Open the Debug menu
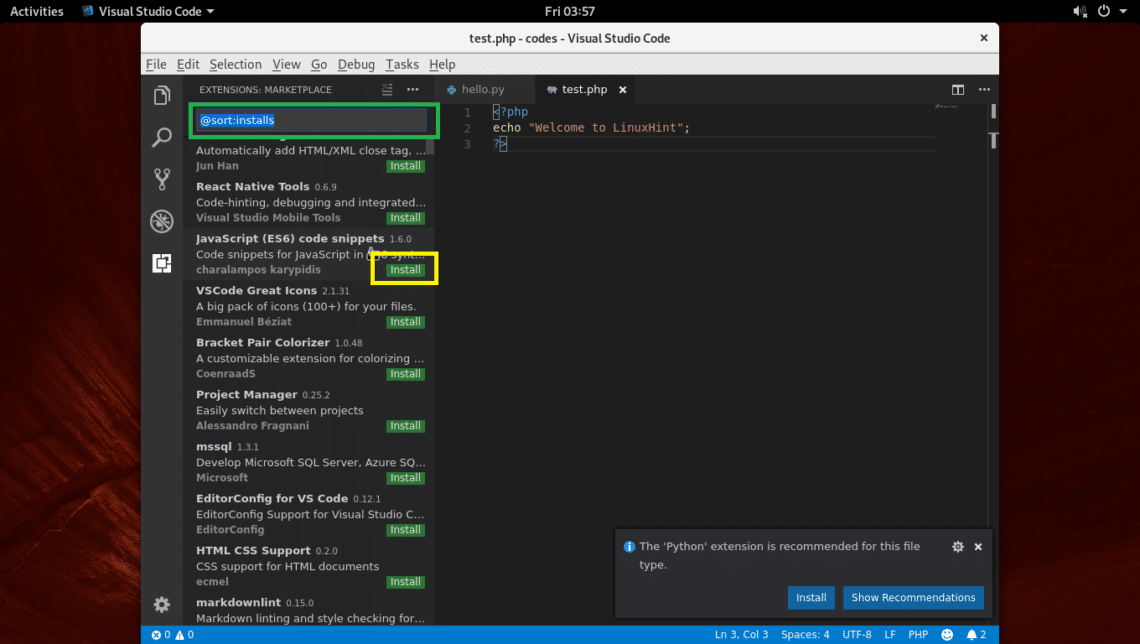 [x=356, y=64]
